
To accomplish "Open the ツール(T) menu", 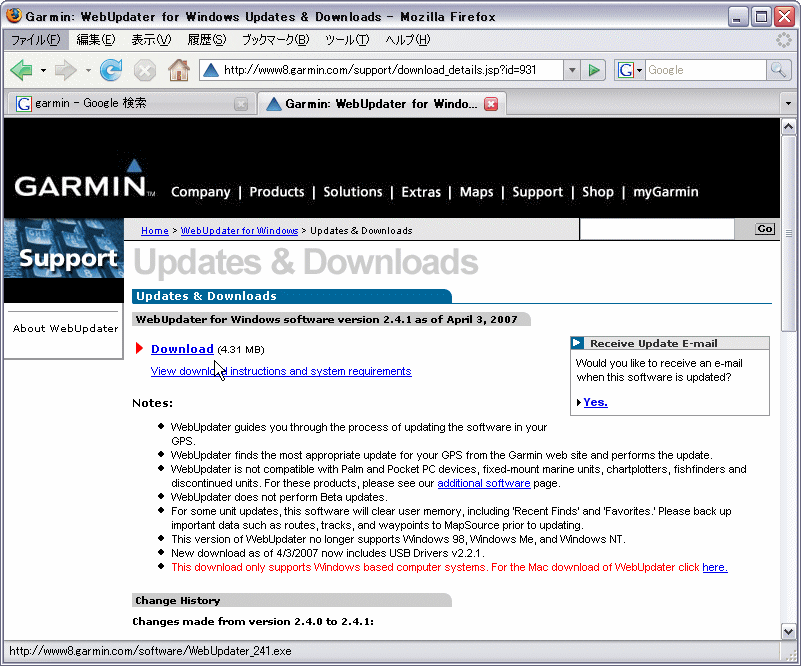I will pos(347,40).
